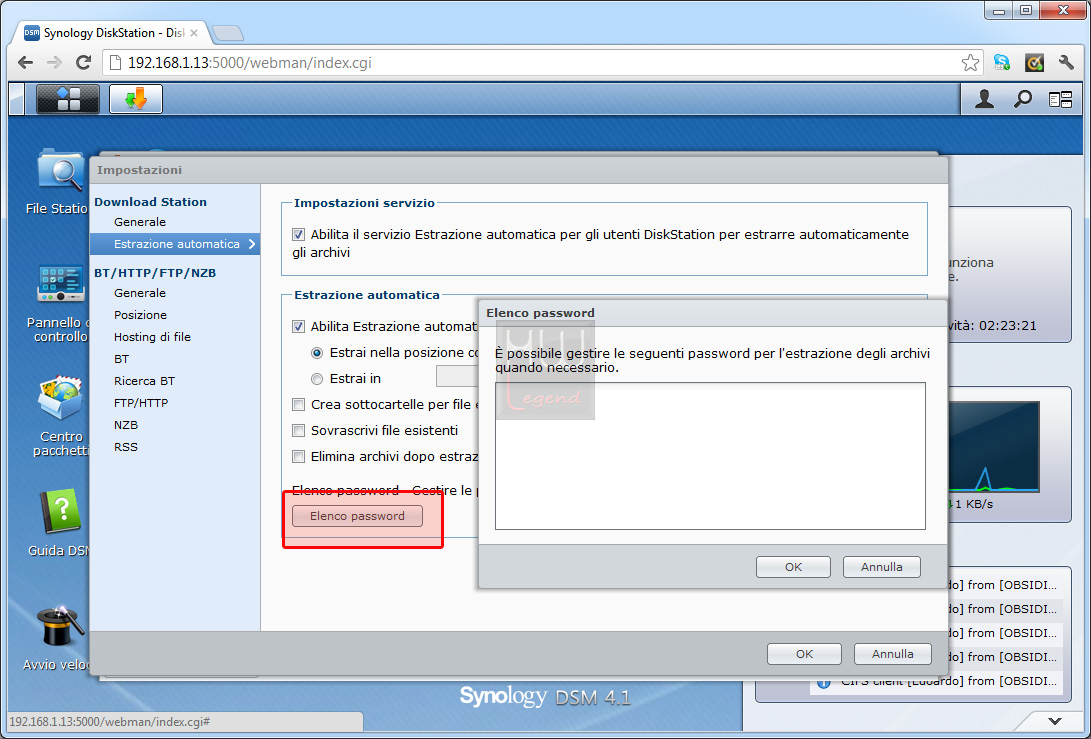Click the Synology DiskStation tab title
Image resolution: width=1091 pixels, height=739 pixels.
pos(114,33)
